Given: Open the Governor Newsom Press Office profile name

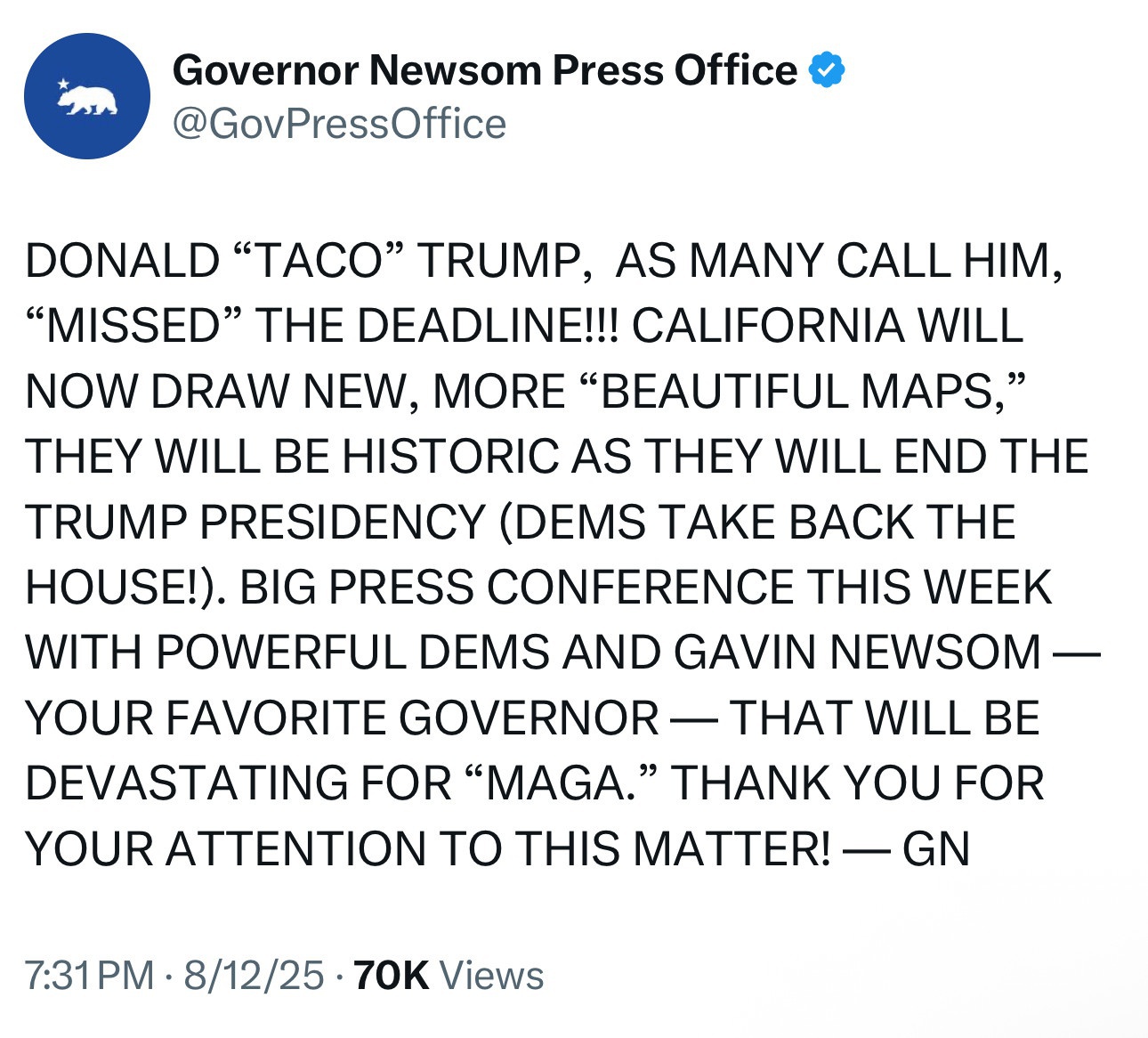Looking at the screenshot, I should click(x=484, y=70).
